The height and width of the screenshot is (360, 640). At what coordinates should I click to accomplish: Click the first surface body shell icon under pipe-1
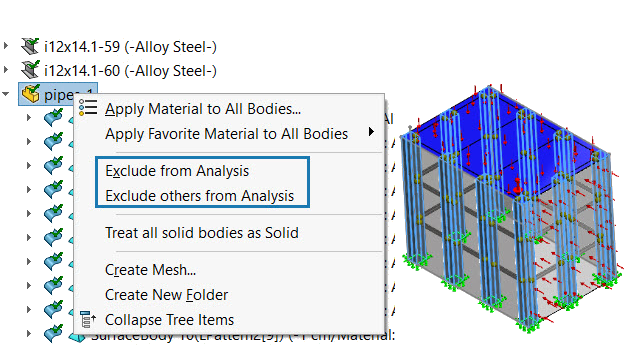53,118
